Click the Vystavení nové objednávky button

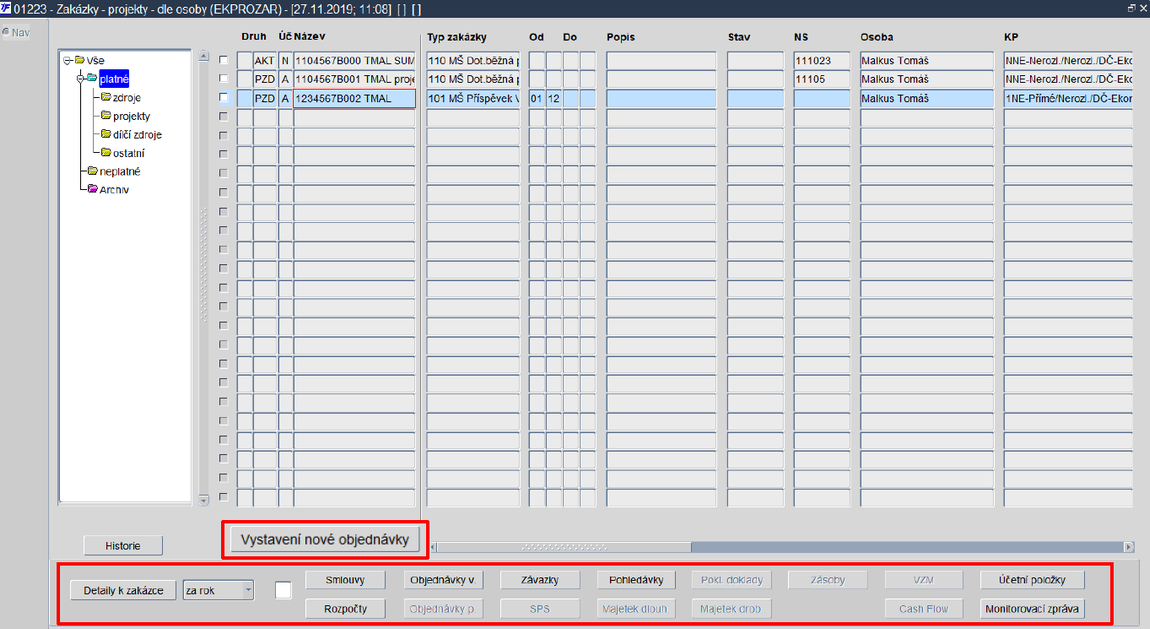click(325, 540)
